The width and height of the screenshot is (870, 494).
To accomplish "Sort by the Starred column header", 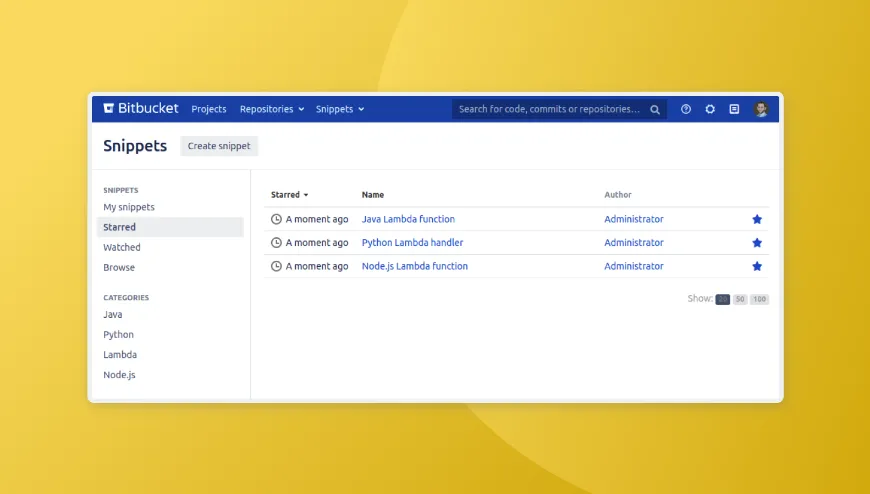I will [289, 195].
